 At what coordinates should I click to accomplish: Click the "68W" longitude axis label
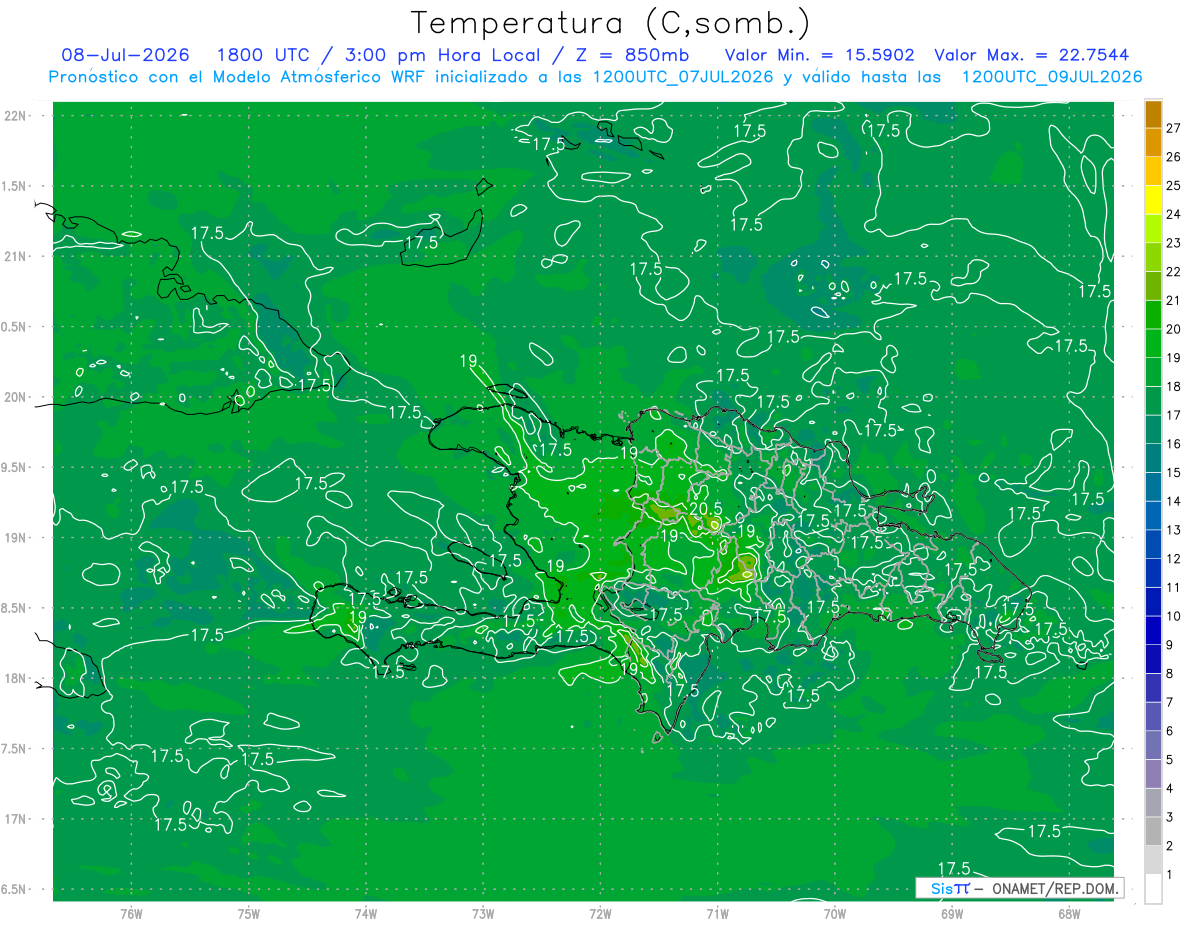tap(1069, 913)
